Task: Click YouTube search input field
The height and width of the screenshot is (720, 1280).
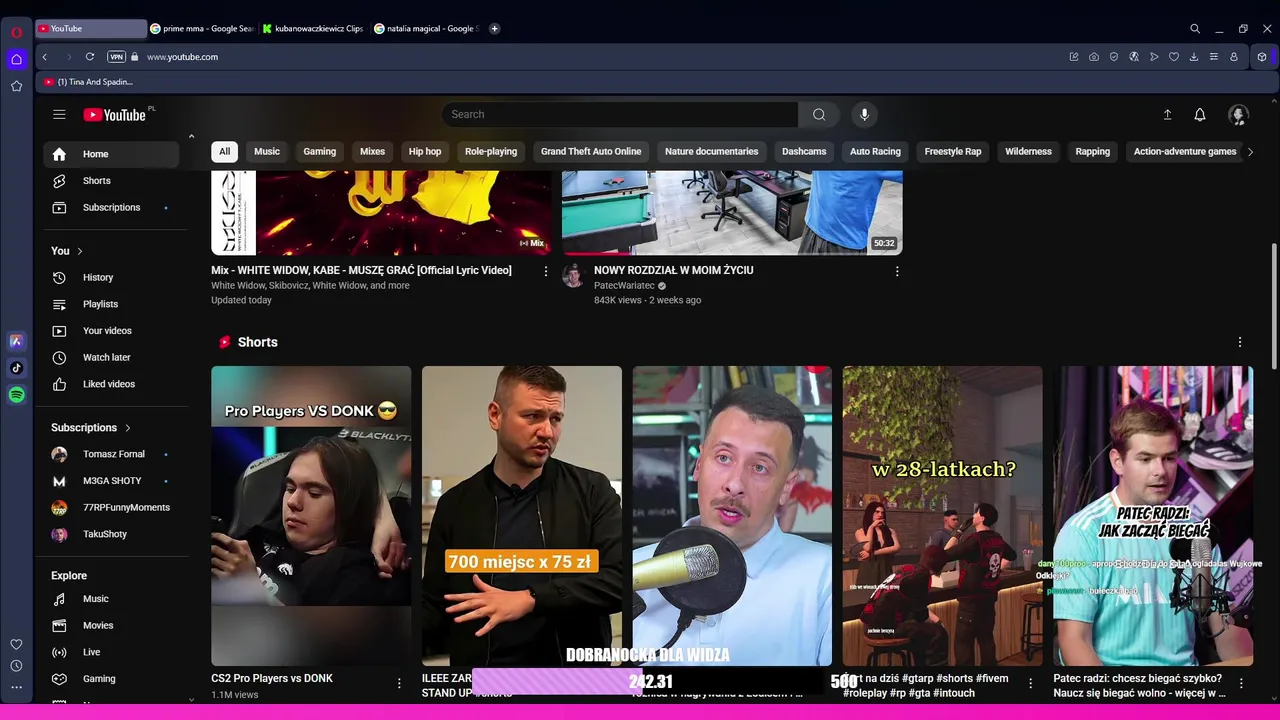Action: coord(620,114)
